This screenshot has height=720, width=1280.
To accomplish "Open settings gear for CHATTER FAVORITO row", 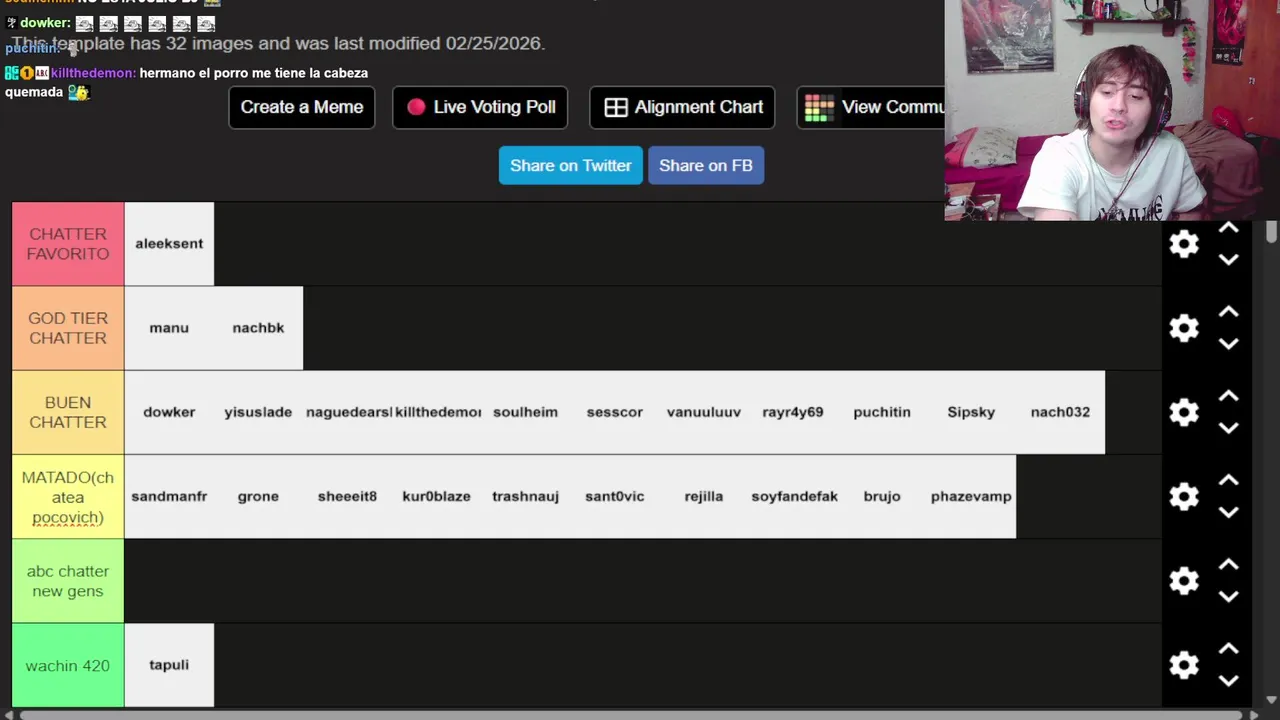I will (x=1184, y=244).
